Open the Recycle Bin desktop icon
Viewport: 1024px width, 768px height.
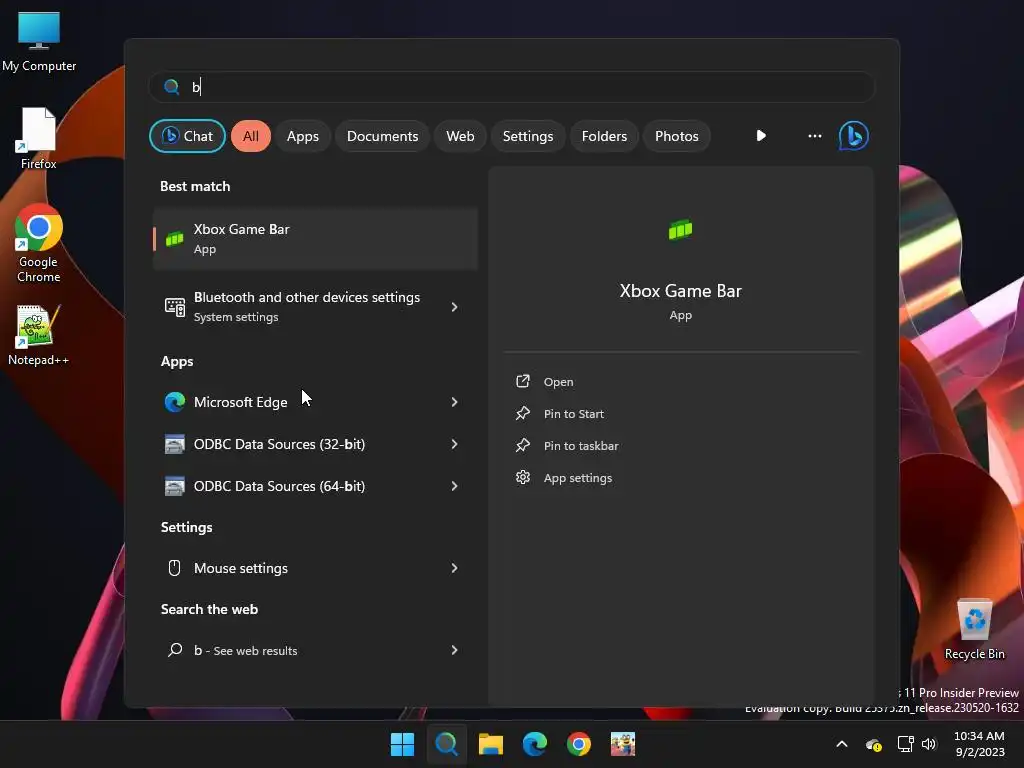(974, 628)
